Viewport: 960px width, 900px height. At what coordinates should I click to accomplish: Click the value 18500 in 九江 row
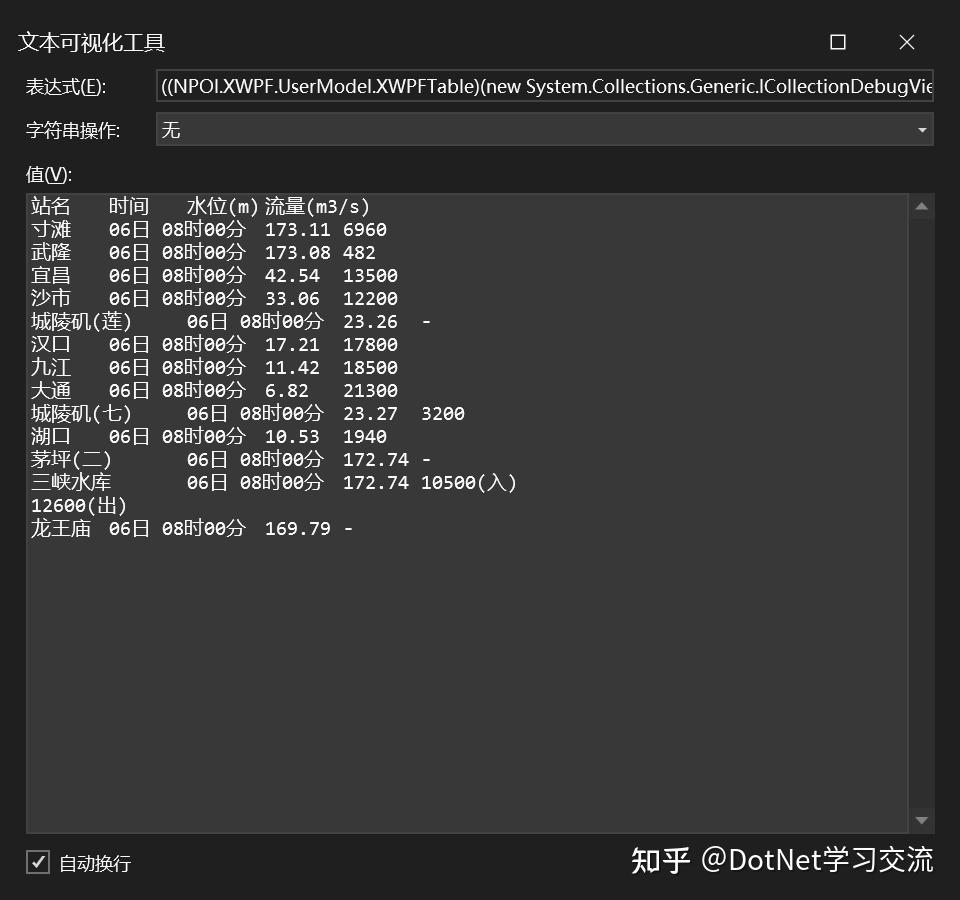tap(370, 367)
